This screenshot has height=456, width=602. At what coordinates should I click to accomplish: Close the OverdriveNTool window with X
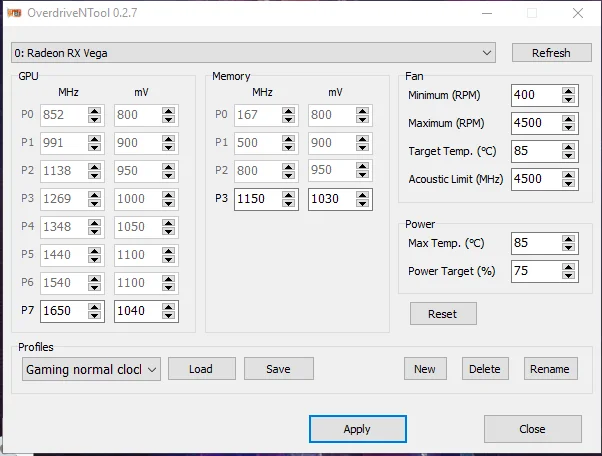pyautogui.click(x=578, y=13)
